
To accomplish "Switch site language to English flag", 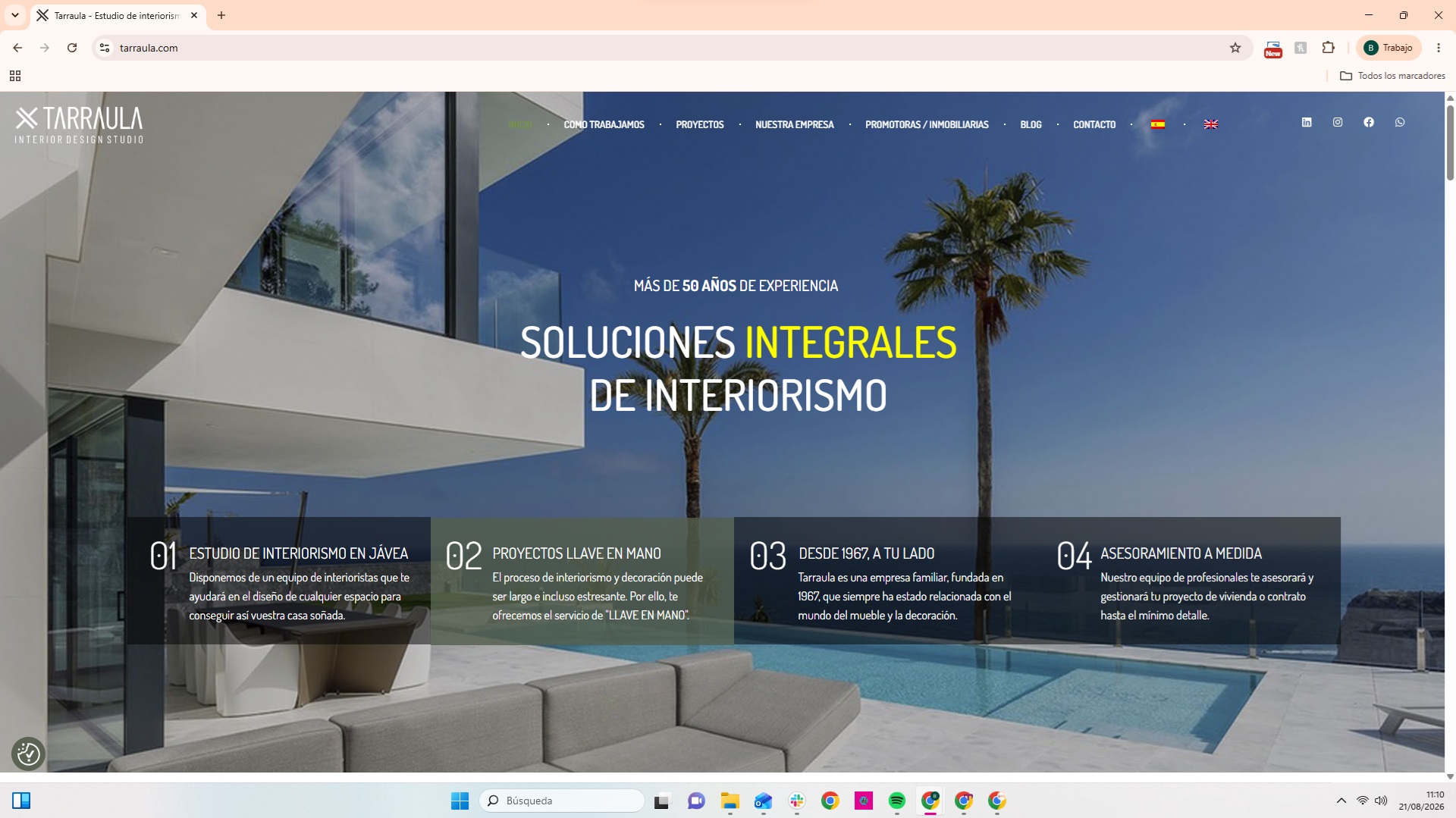I will pyautogui.click(x=1211, y=124).
